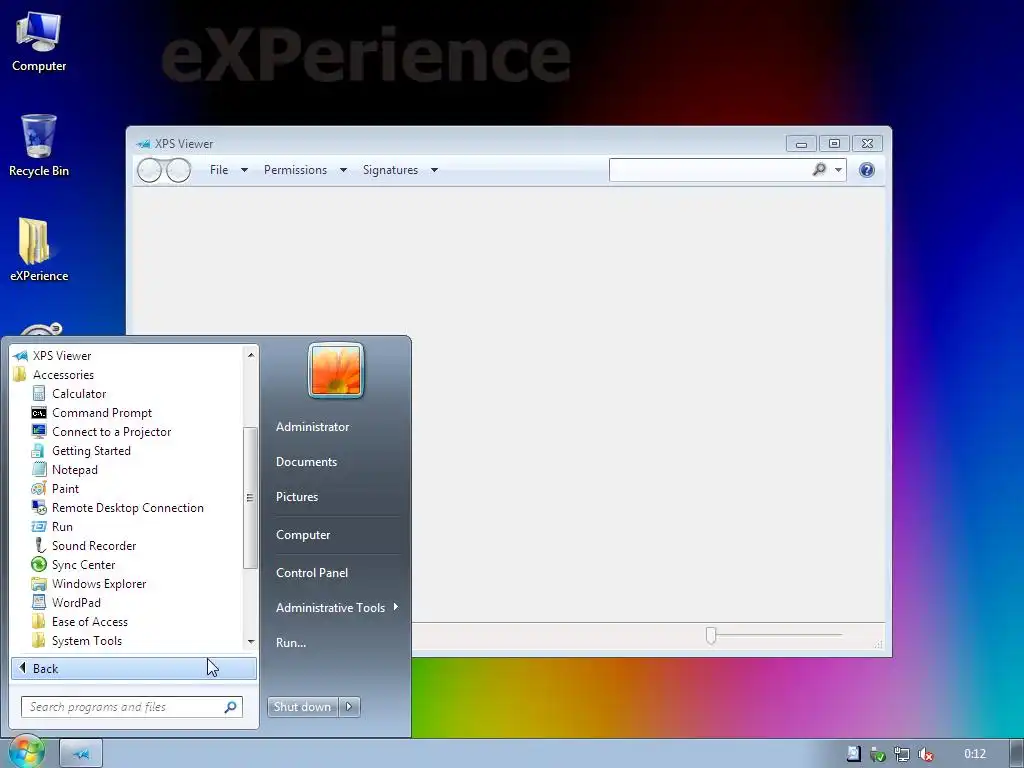This screenshot has height=768, width=1024.
Task: Minimize the XPS Viewer window
Action: (x=801, y=144)
